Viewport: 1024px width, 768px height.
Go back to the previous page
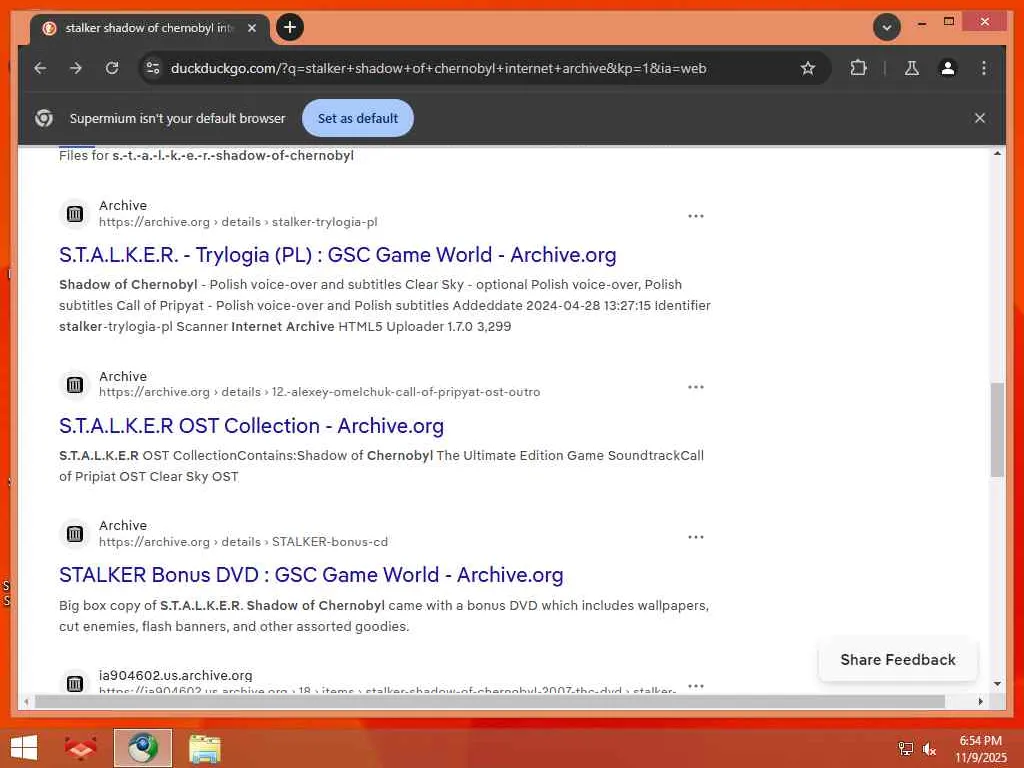40,68
